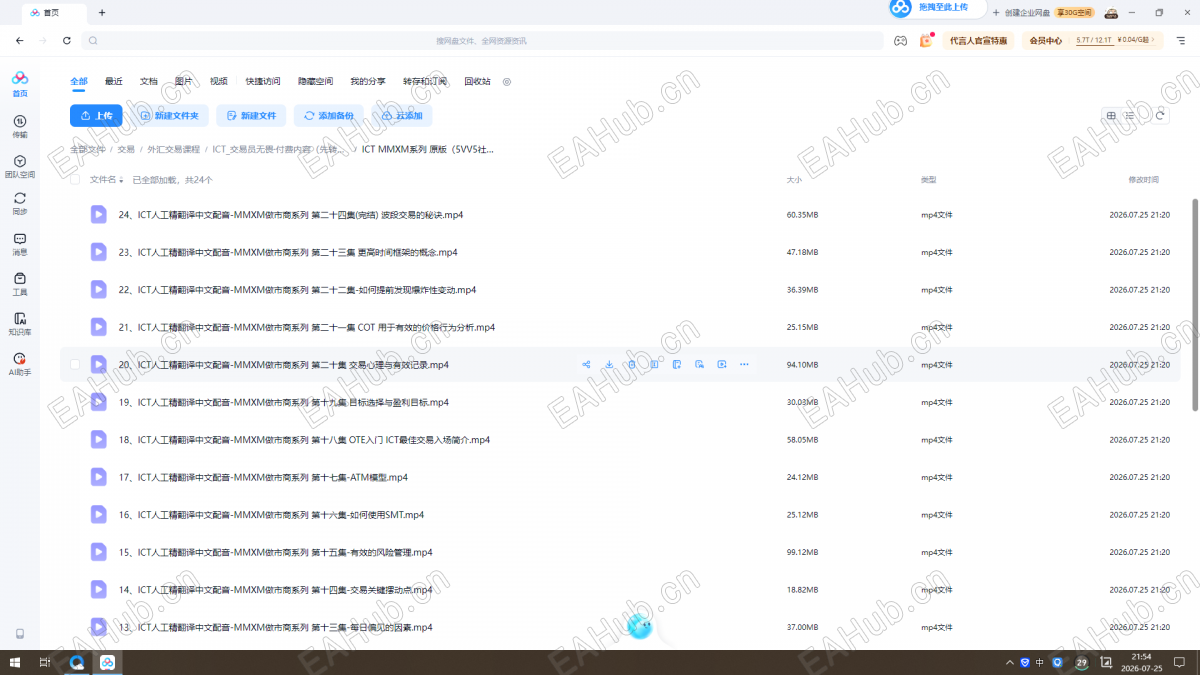This screenshot has width=1200, height=675.
Task: Open file 24 波段交易的秘诀.mp4
Action: [290, 215]
